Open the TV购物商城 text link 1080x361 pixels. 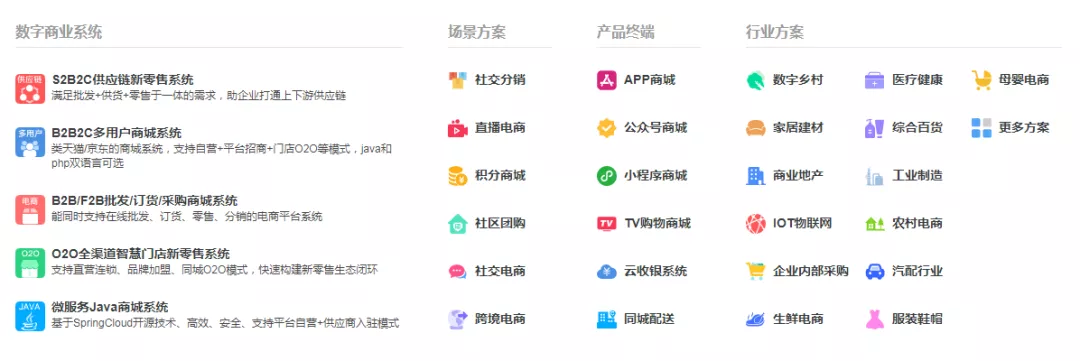657,223
